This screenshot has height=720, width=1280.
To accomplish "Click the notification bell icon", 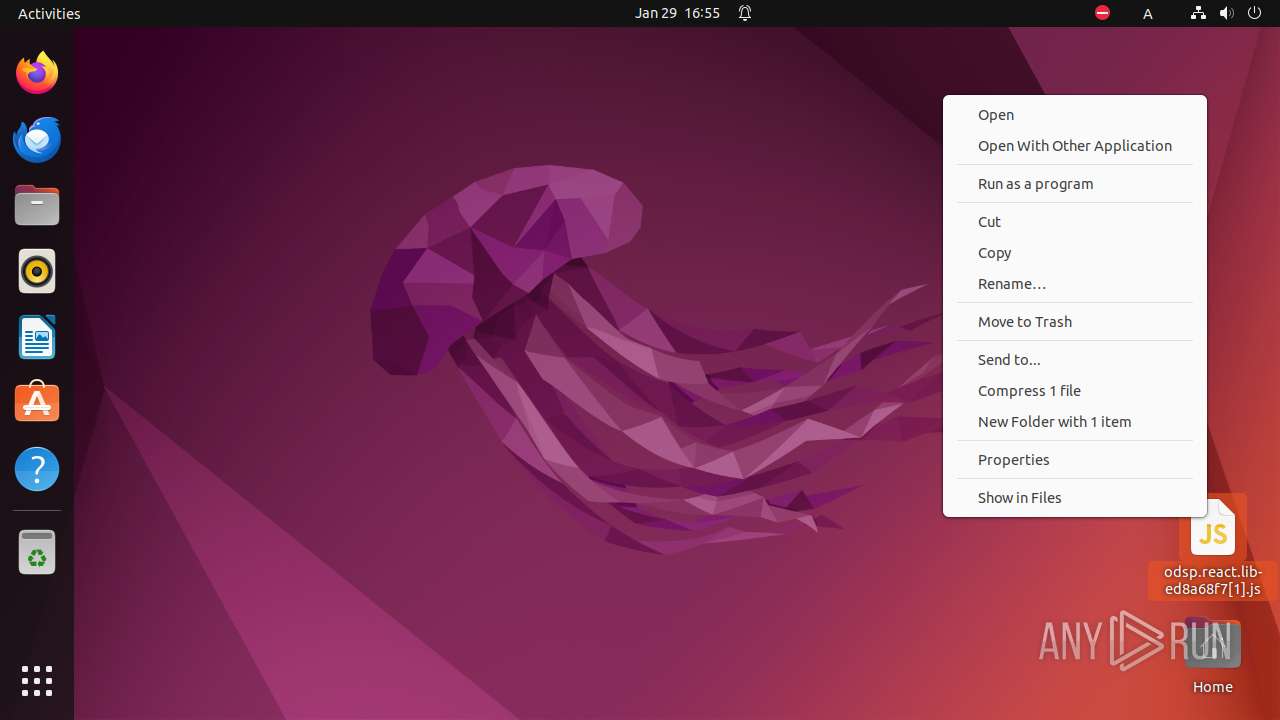I will (745, 13).
